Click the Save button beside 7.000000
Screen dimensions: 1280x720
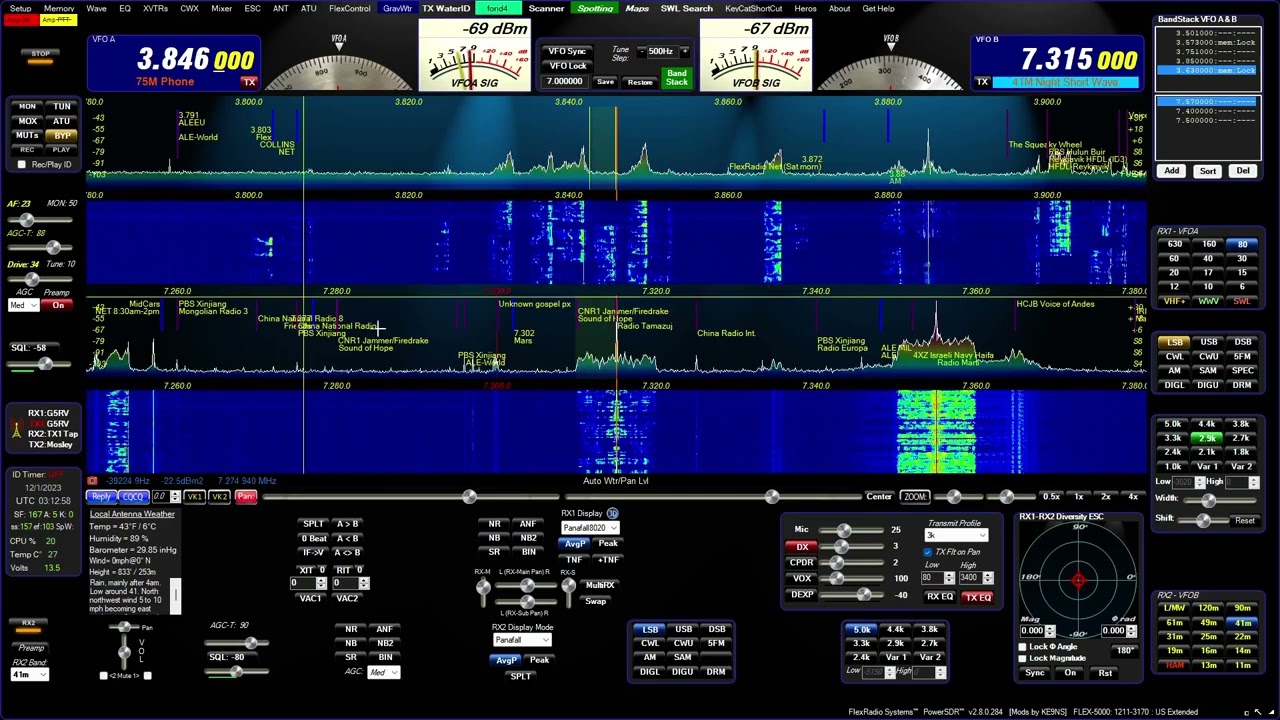tap(605, 82)
